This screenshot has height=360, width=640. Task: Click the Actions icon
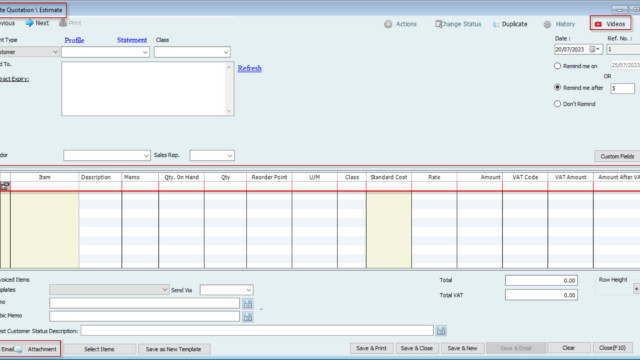tap(388, 24)
